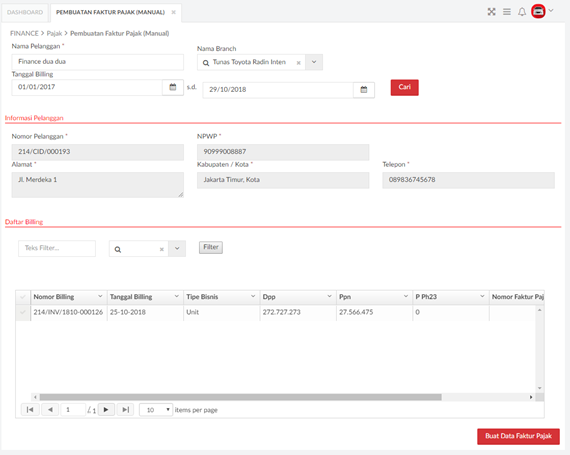Screen dimensions: 570x455
Task: Open the Nomor Billing column menu
Action: tap(100, 297)
